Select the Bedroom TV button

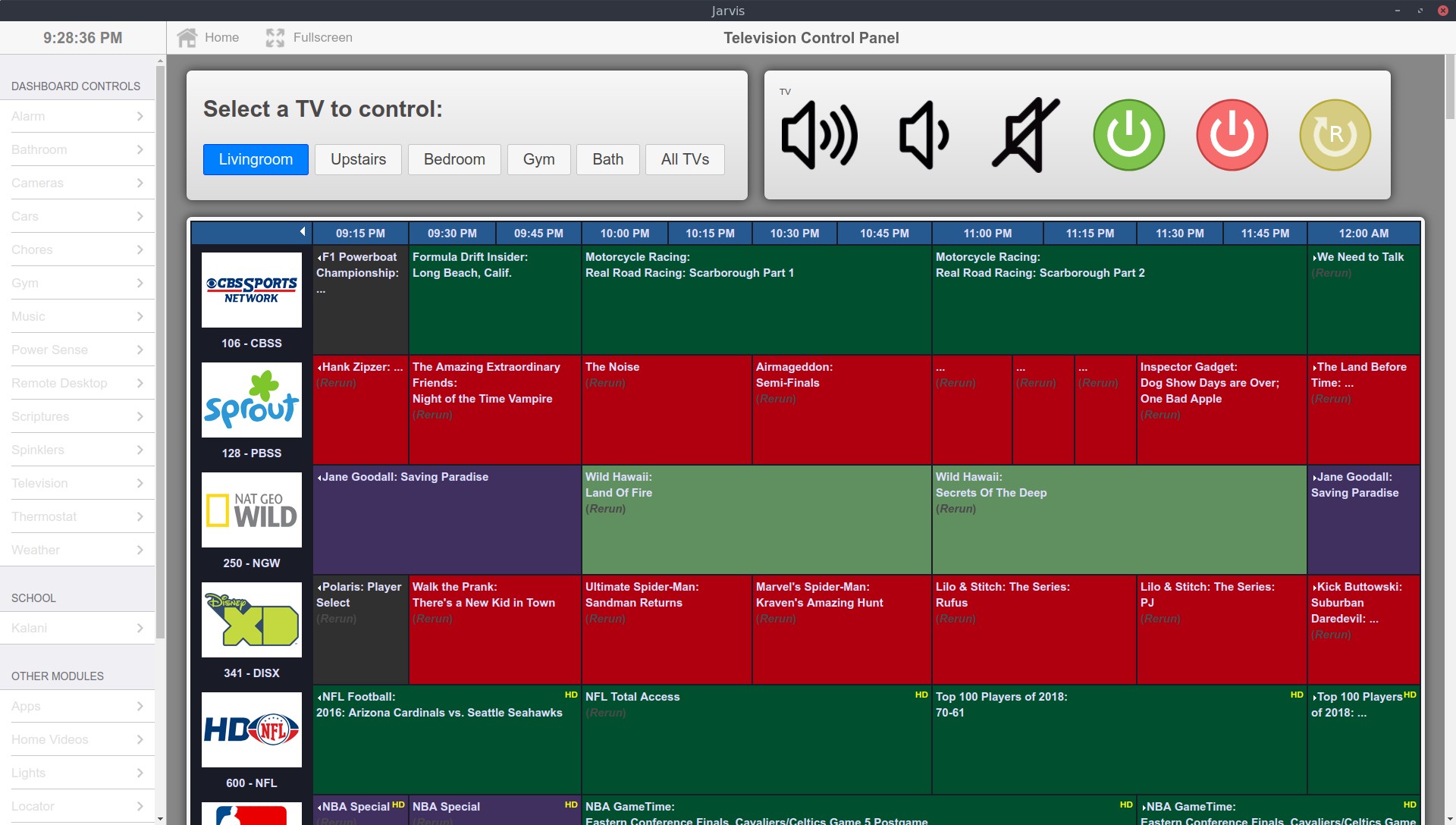point(454,159)
